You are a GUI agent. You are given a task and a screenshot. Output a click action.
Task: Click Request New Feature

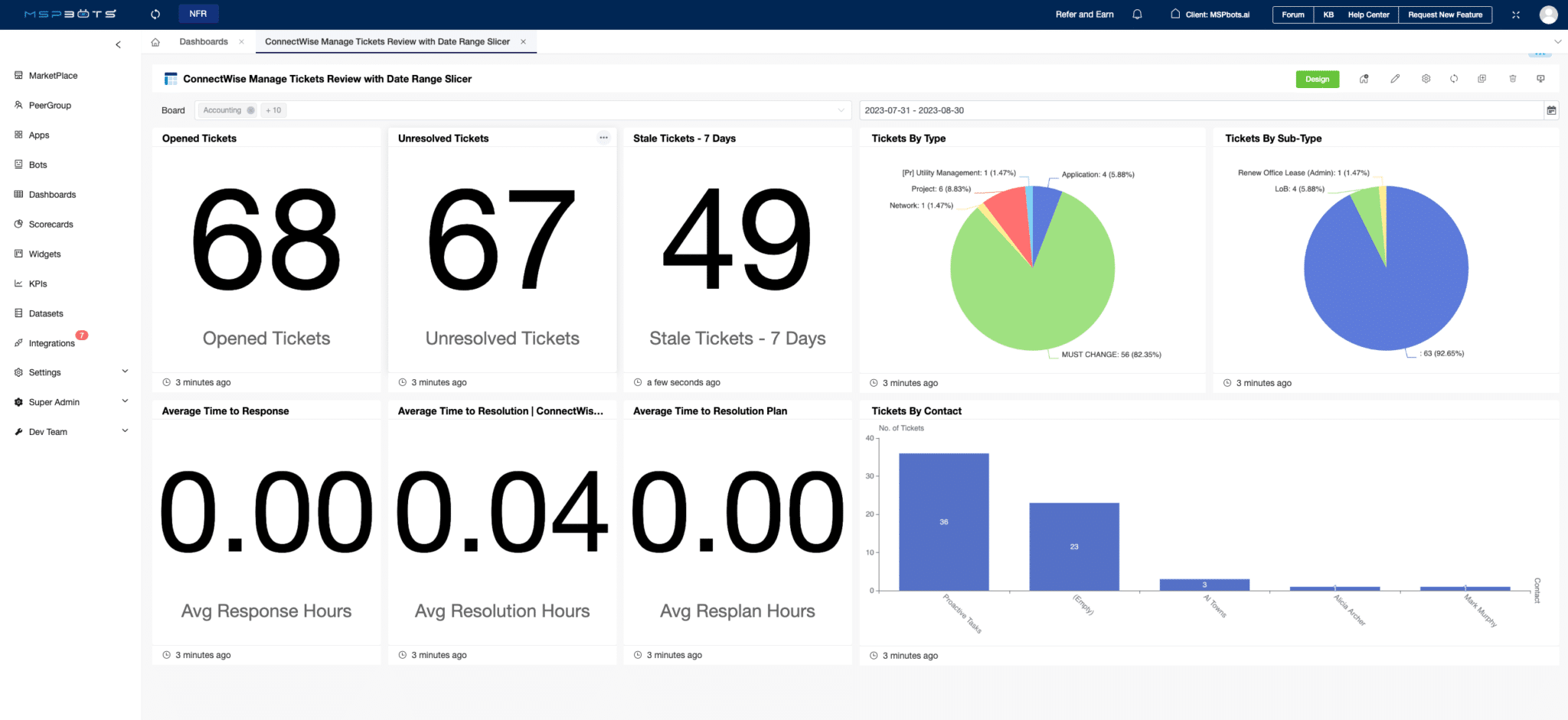point(1445,15)
